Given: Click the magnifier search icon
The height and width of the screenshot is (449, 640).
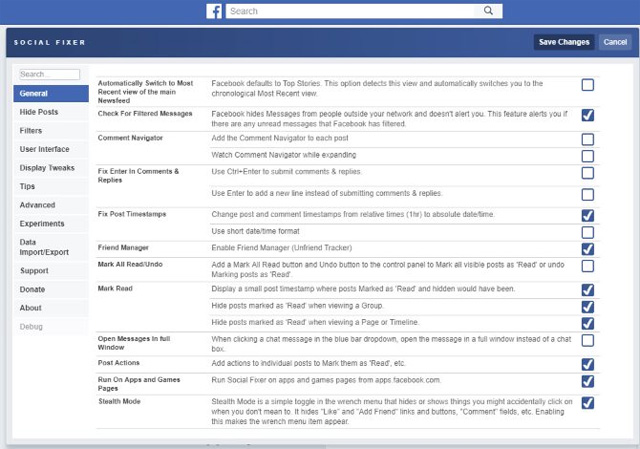Looking at the screenshot, I should click(488, 11).
